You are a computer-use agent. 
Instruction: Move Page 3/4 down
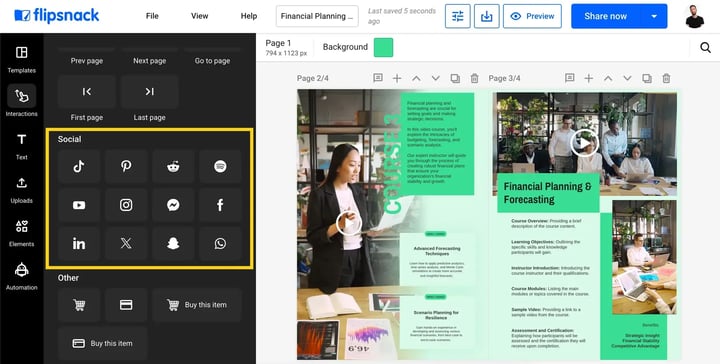point(627,78)
